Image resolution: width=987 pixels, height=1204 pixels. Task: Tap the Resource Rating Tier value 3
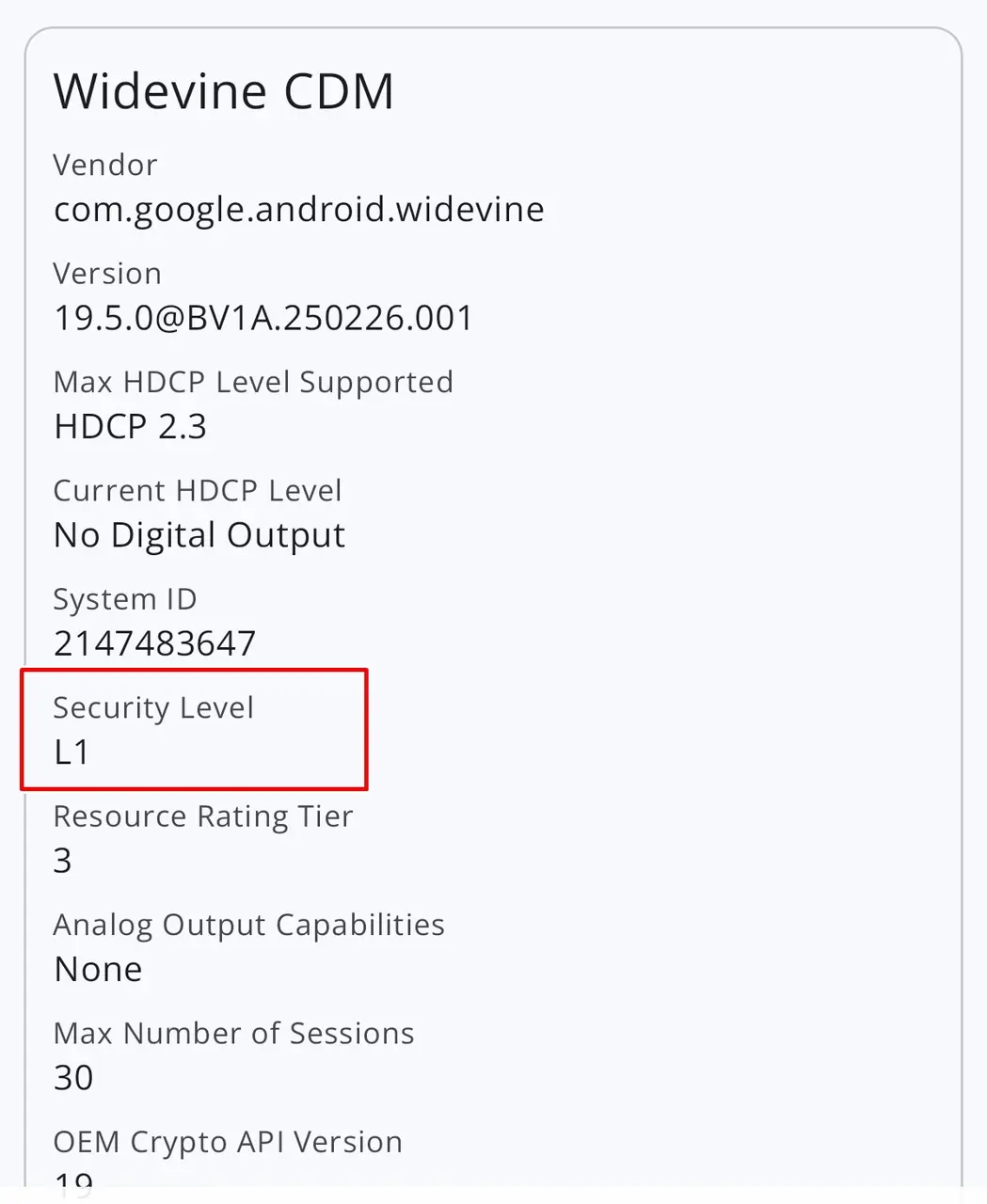[63, 861]
